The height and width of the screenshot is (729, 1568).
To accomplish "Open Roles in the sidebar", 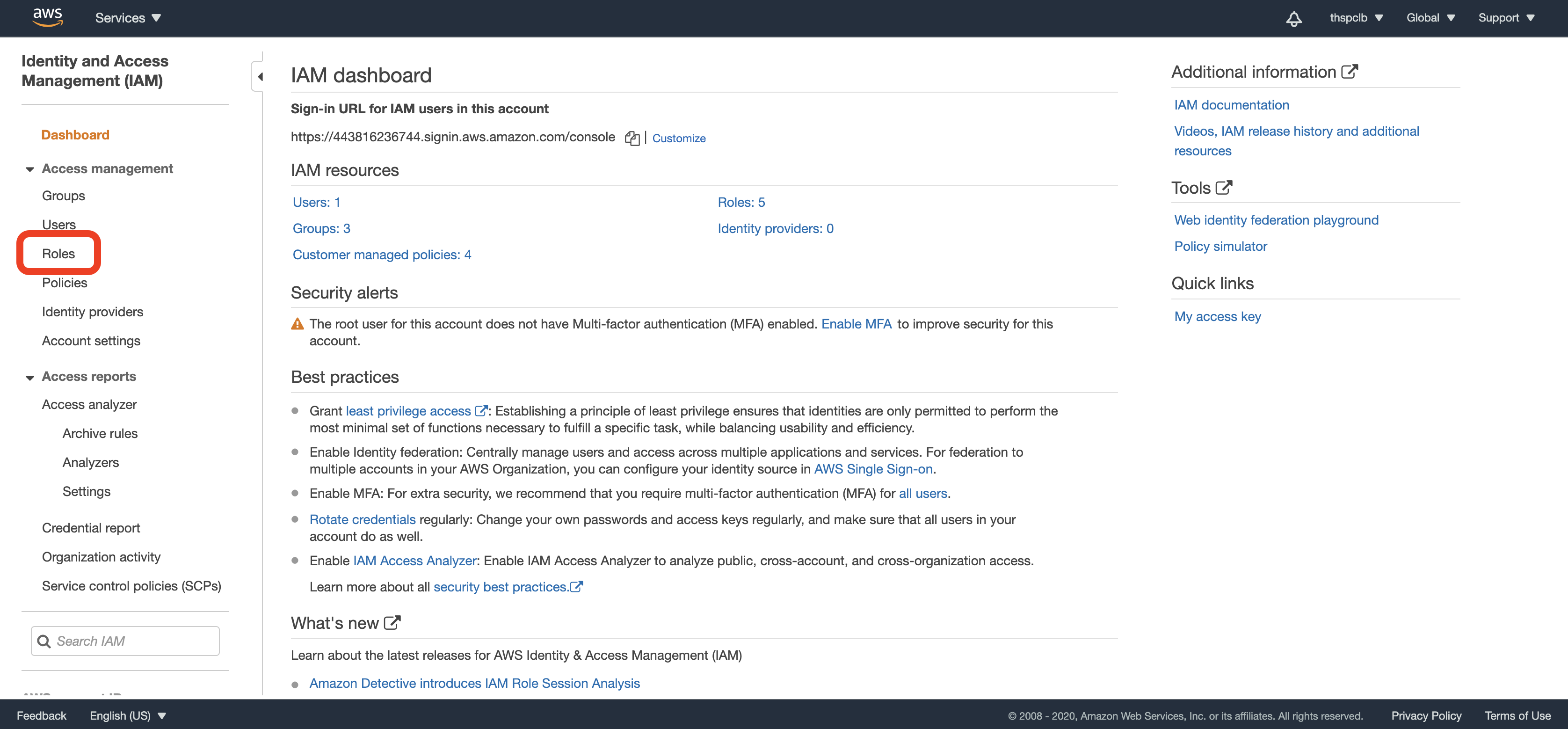I will [58, 253].
